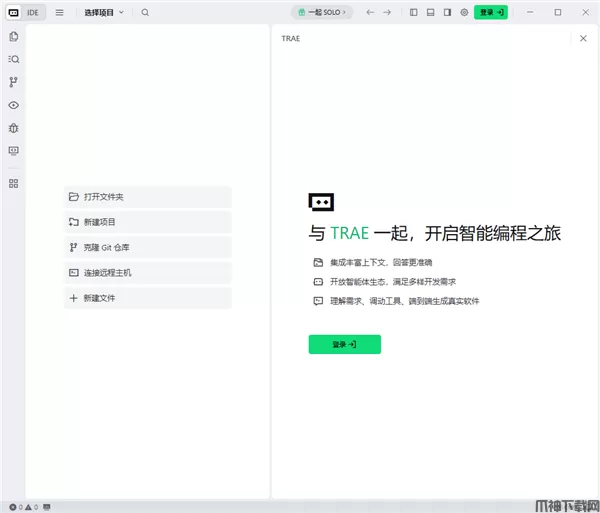The image size is (600, 513).
Task: Maximize the TRAE window
Action: click(558, 13)
